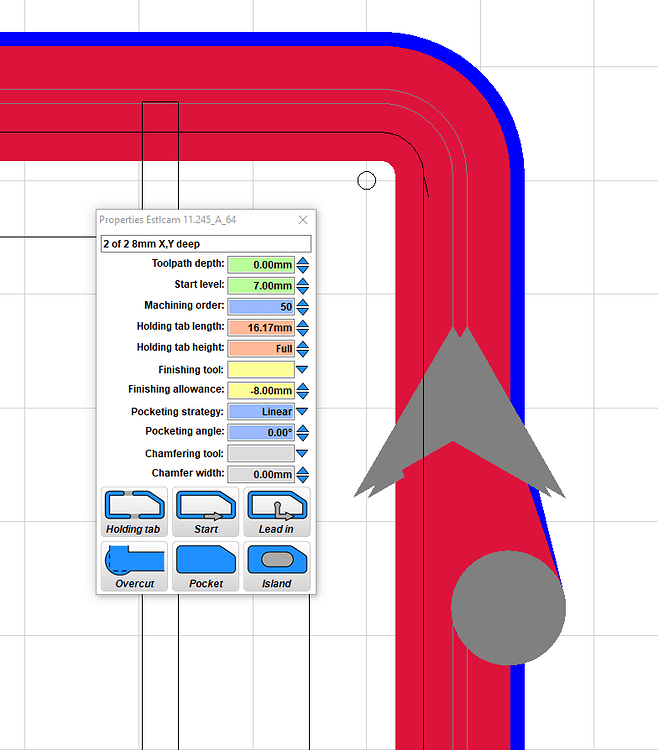
Task: Adjust Chamfer width stepper arrows
Action: 303,474
